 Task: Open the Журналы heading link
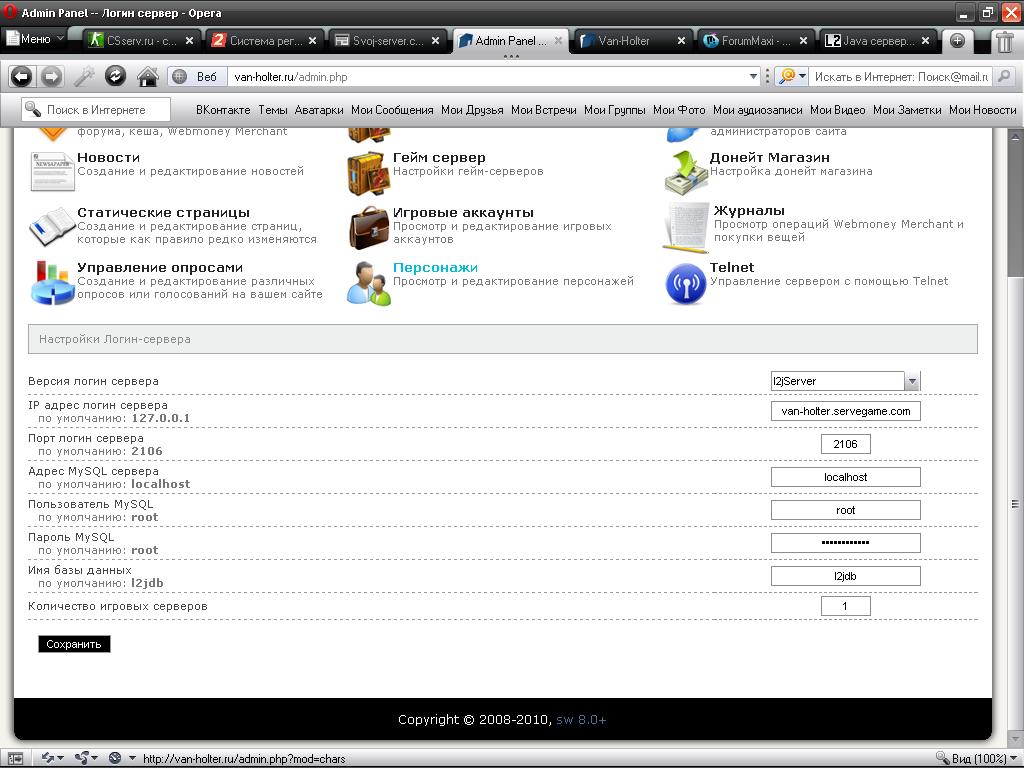click(x=749, y=210)
